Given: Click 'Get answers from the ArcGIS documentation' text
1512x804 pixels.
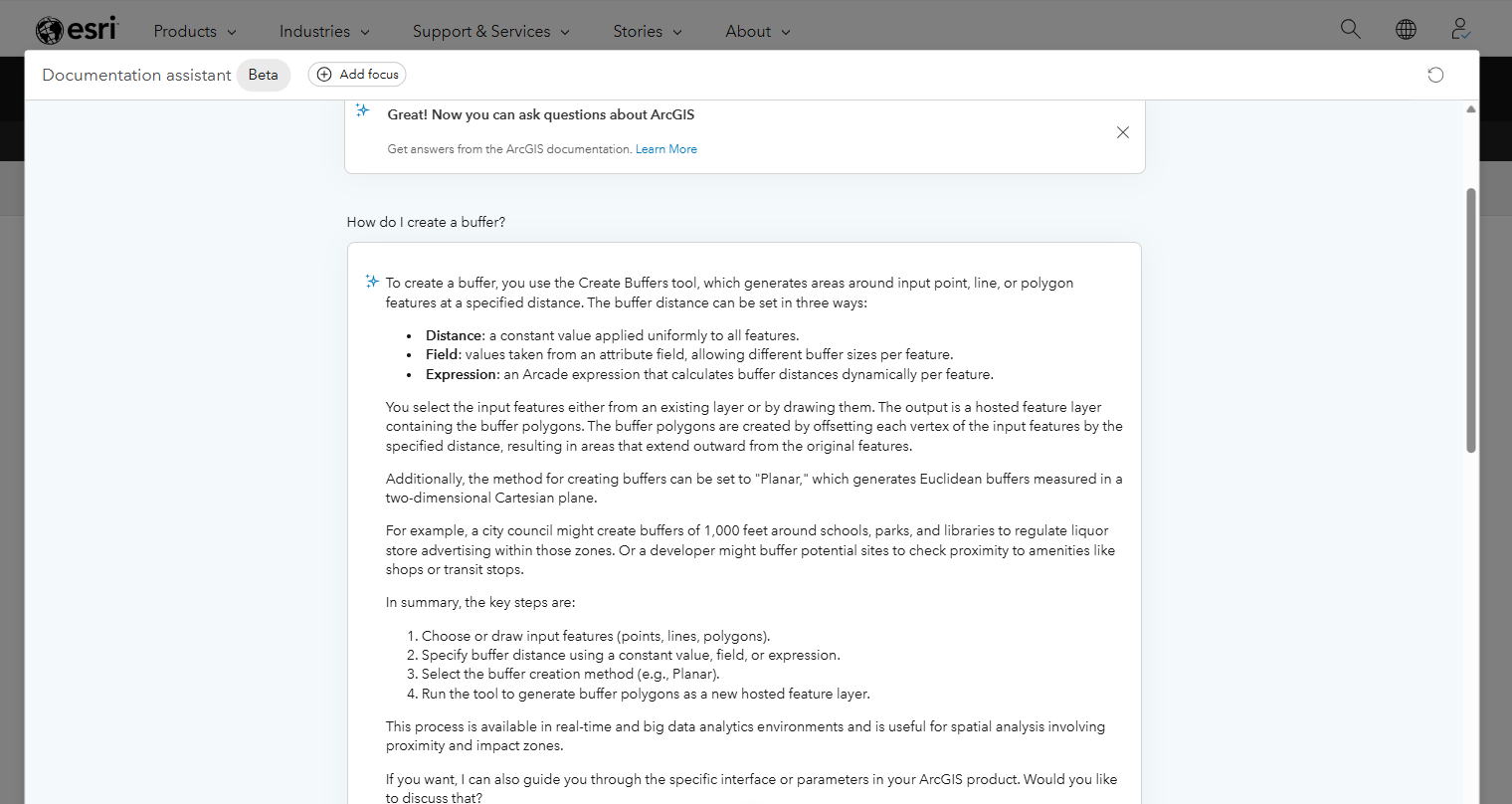Looking at the screenshot, I should click(509, 149).
